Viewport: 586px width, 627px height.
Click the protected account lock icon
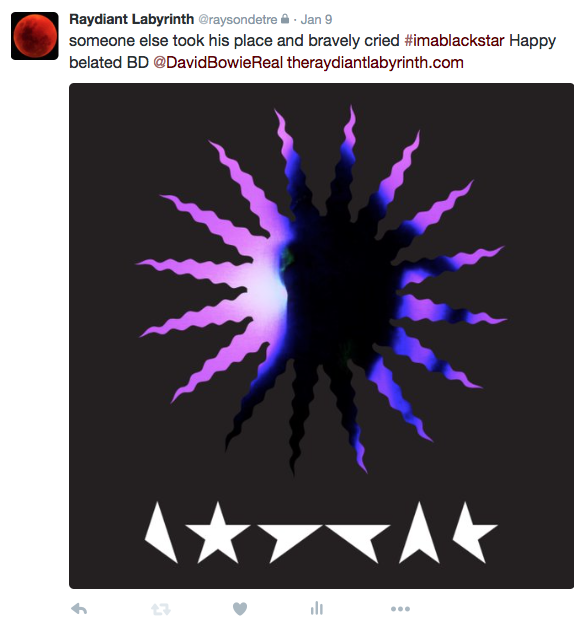pos(285,19)
